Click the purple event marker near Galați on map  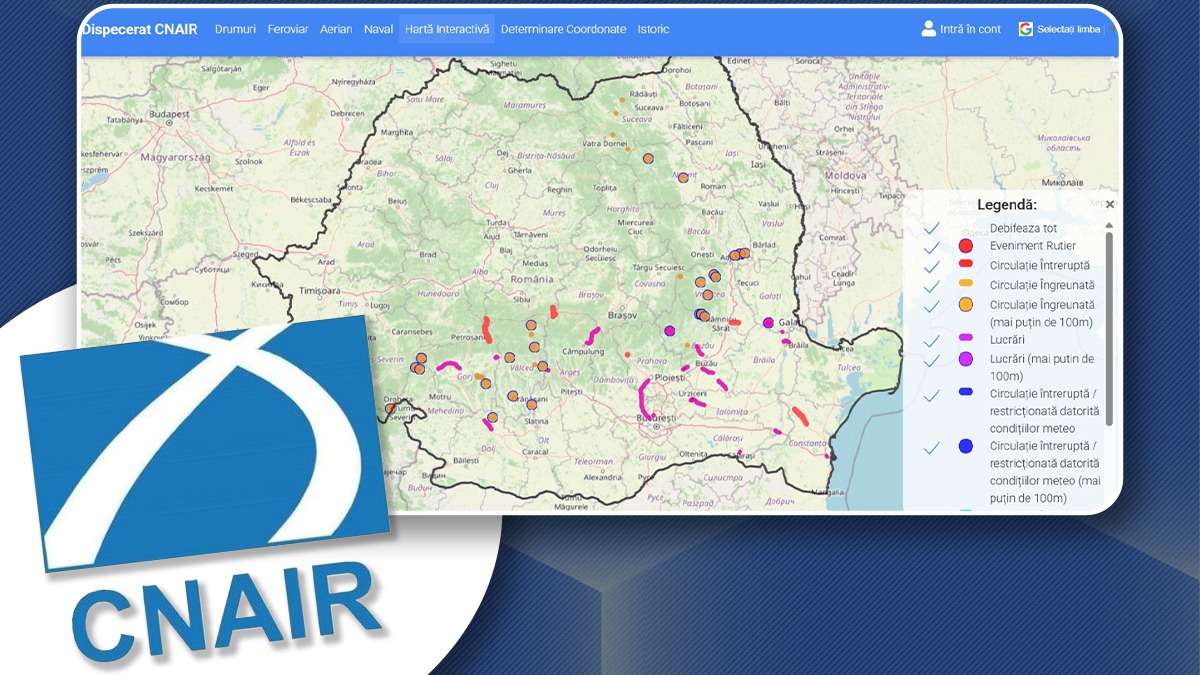pyautogui.click(x=769, y=322)
